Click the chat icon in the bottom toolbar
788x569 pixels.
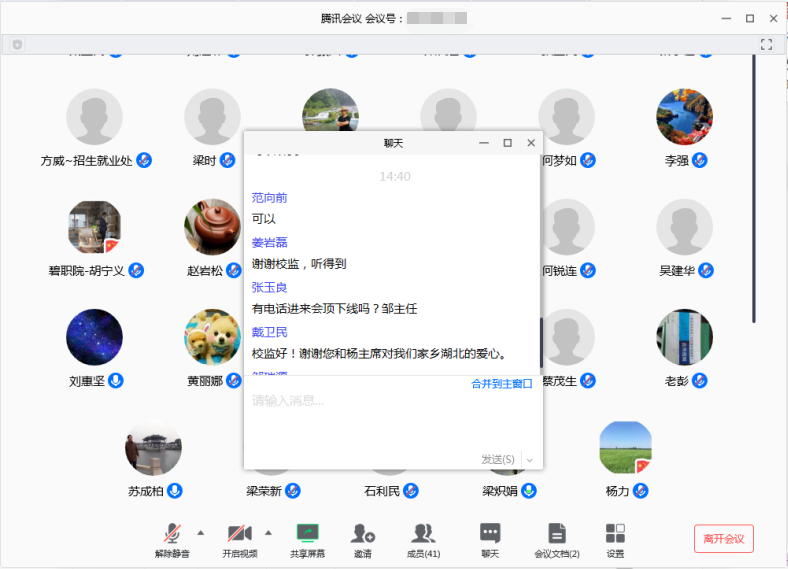point(490,533)
